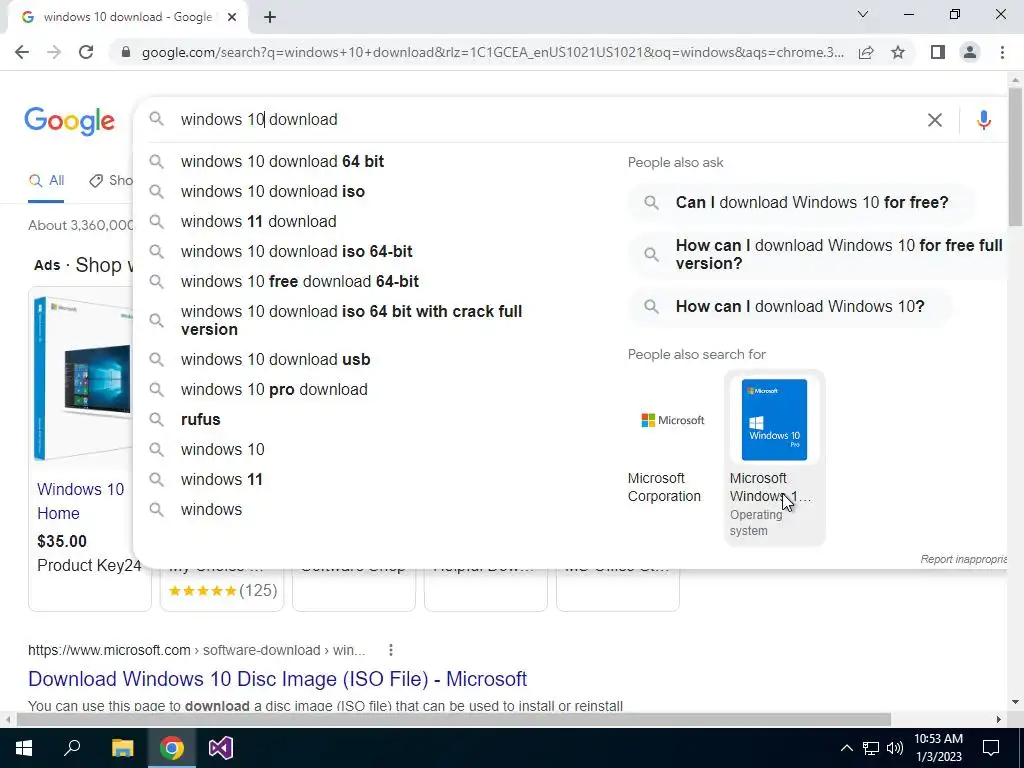Bookmark this tab with the star icon
The image size is (1024, 768).
tap(898, 52)
